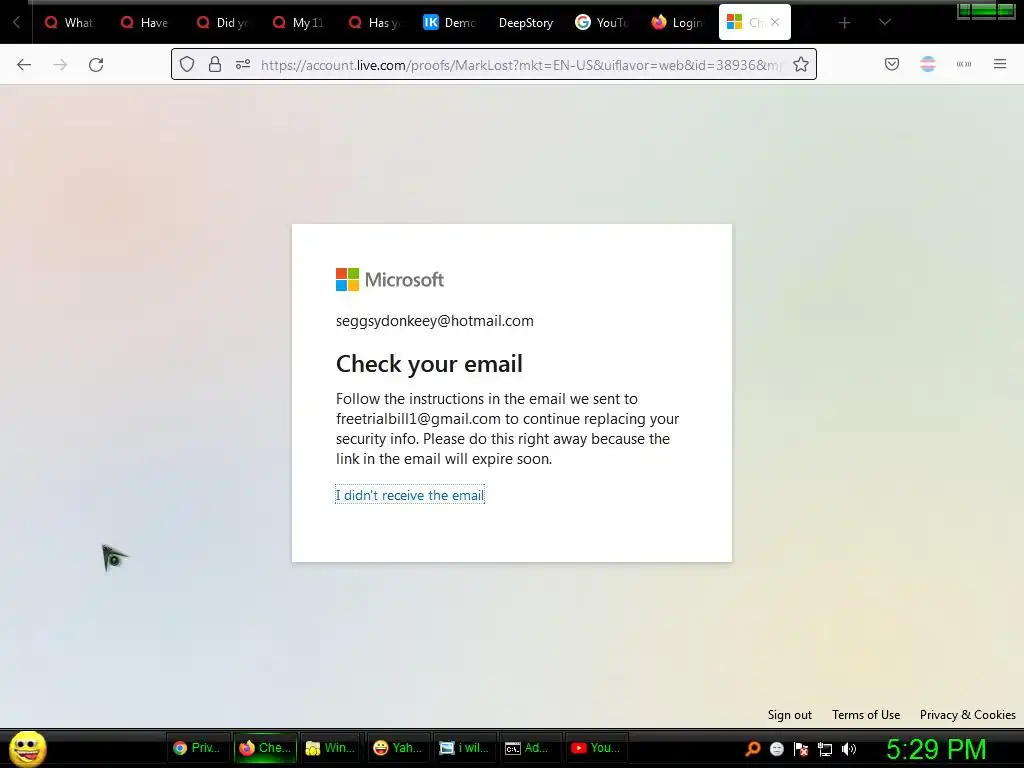Open the Pocket save icon
This screenshot has height=768, width=1024.
[x=892, y=64]
